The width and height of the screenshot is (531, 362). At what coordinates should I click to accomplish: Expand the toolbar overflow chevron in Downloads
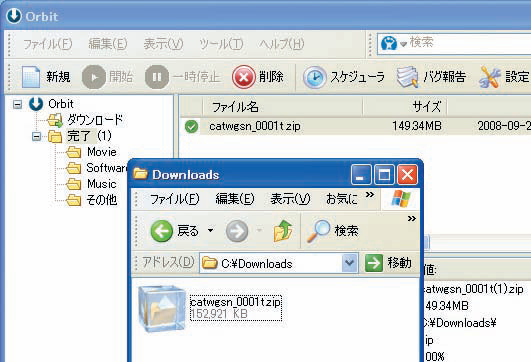(411, 218)
